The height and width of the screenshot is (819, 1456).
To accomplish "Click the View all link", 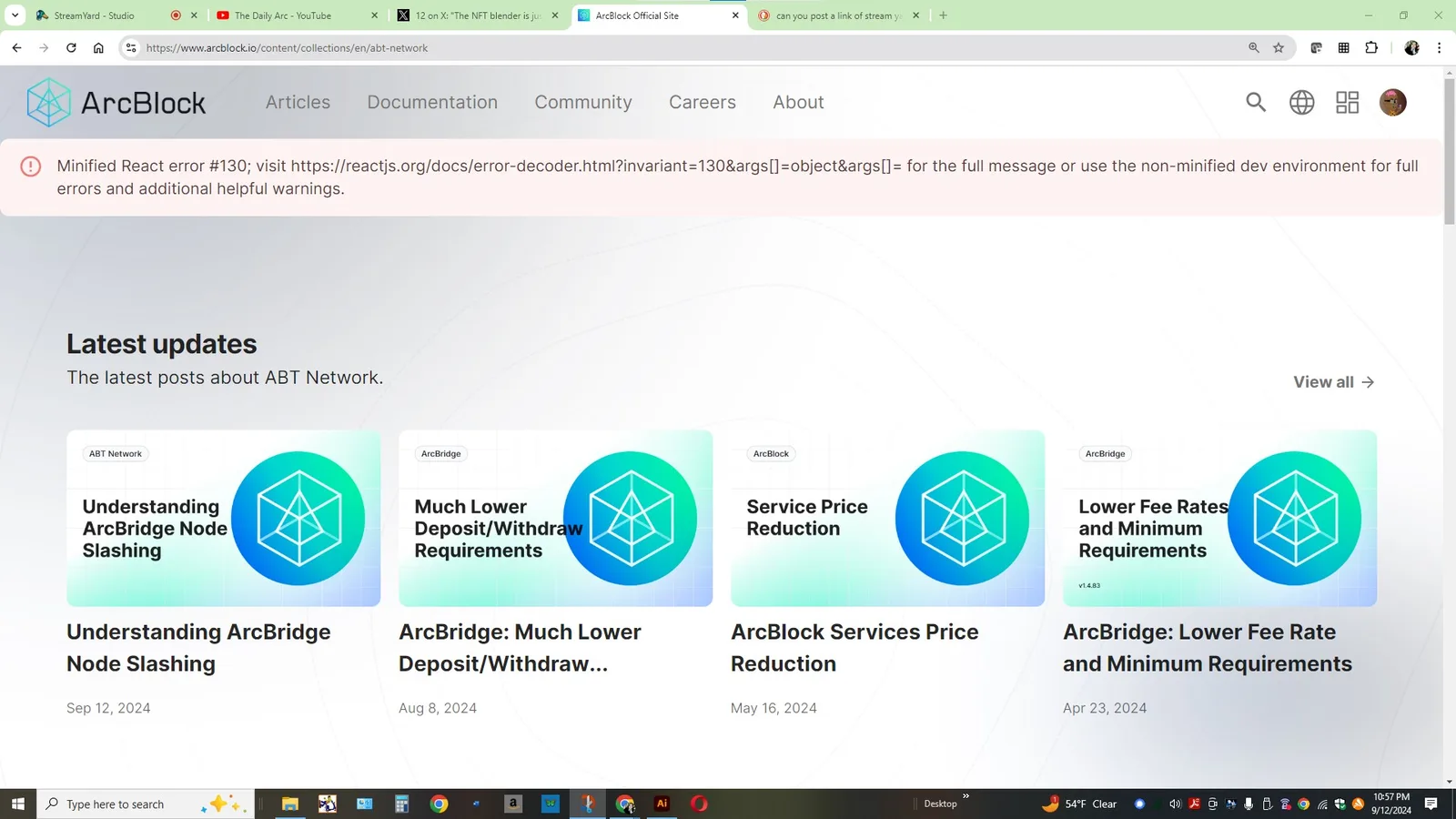I will 1334,382.
